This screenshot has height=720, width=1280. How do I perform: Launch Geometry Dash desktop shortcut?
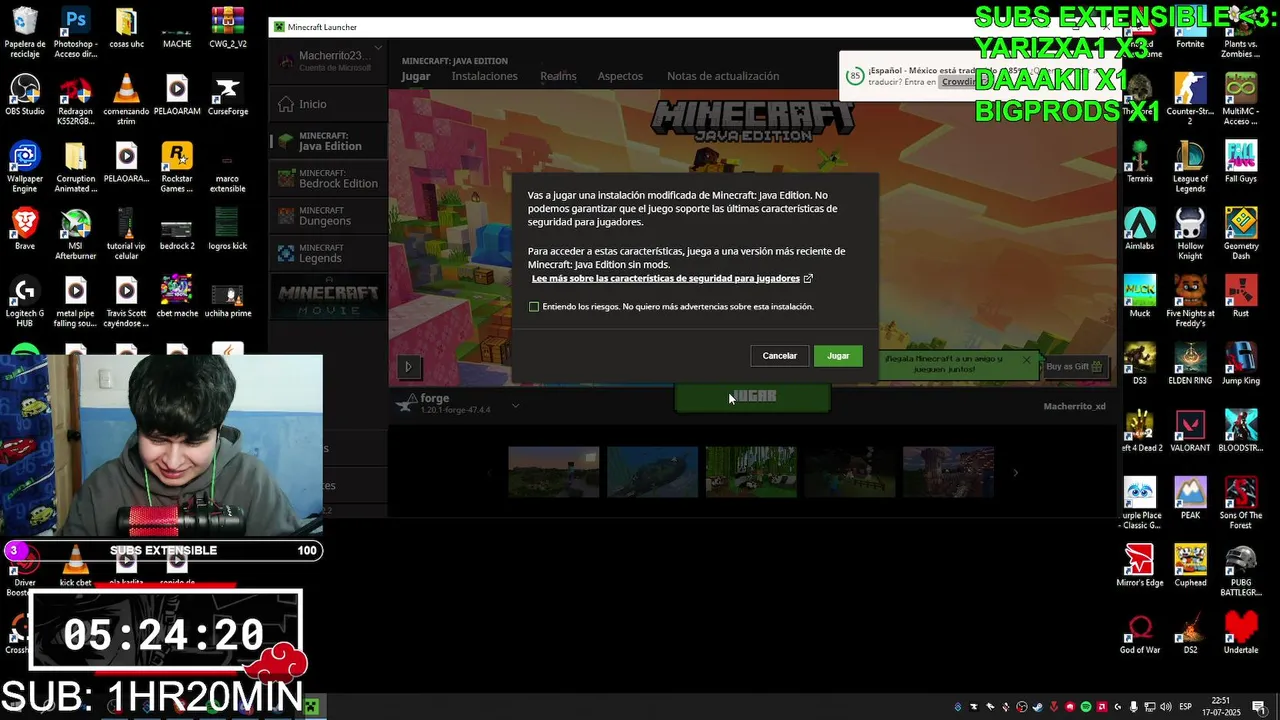coord(1241,234)
